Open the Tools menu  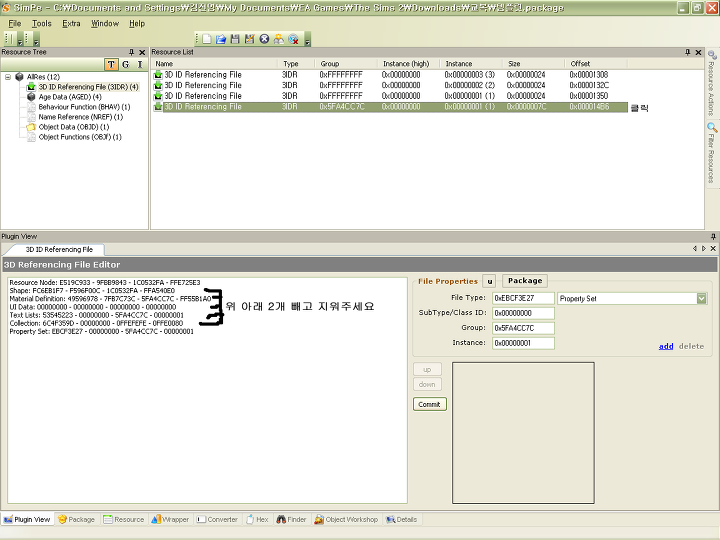tap(41, 23)
